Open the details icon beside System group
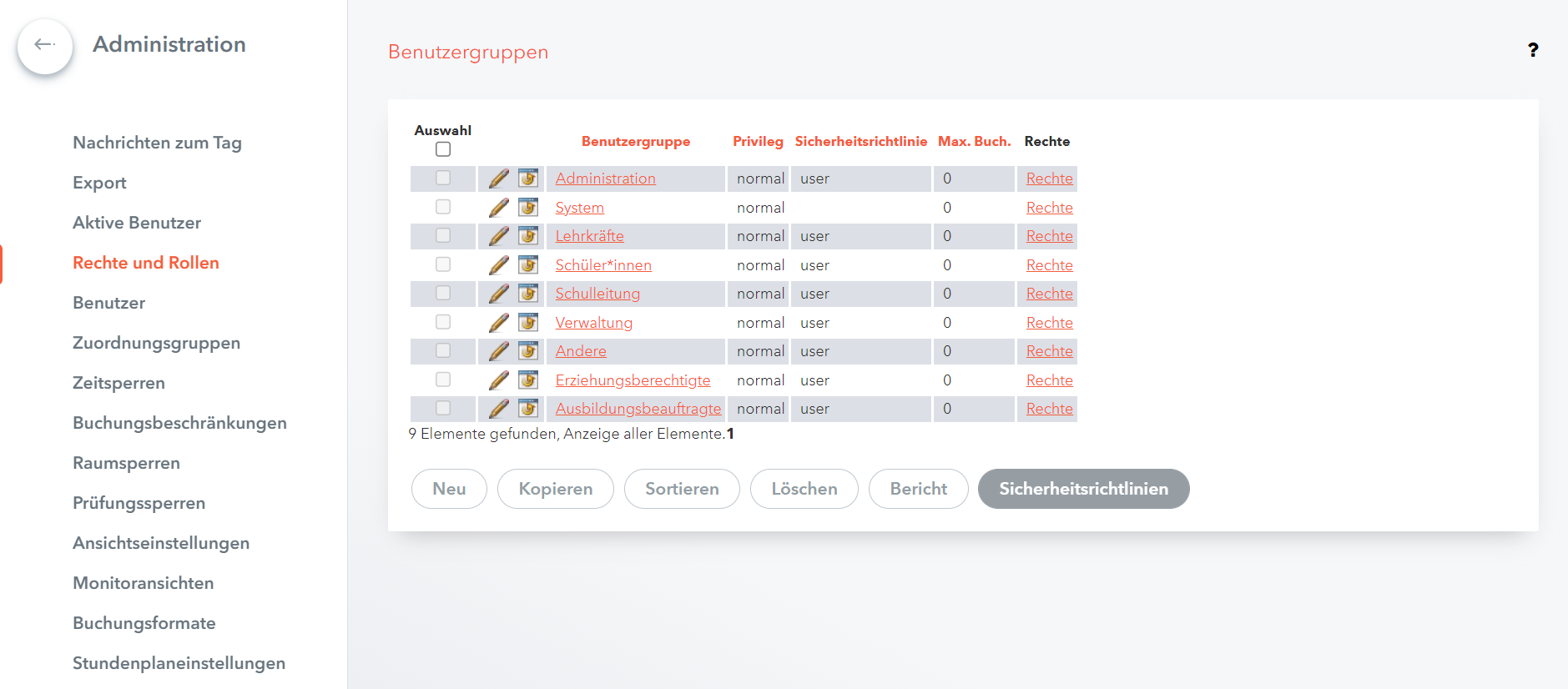This screenshot has width=1568, height=689. [x=528, y=208]
